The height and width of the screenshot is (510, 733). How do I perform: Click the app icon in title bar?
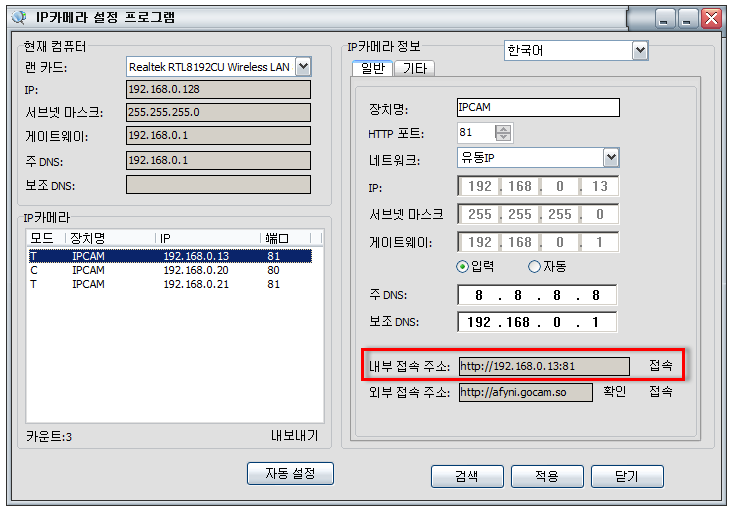[x=19, y=17]
